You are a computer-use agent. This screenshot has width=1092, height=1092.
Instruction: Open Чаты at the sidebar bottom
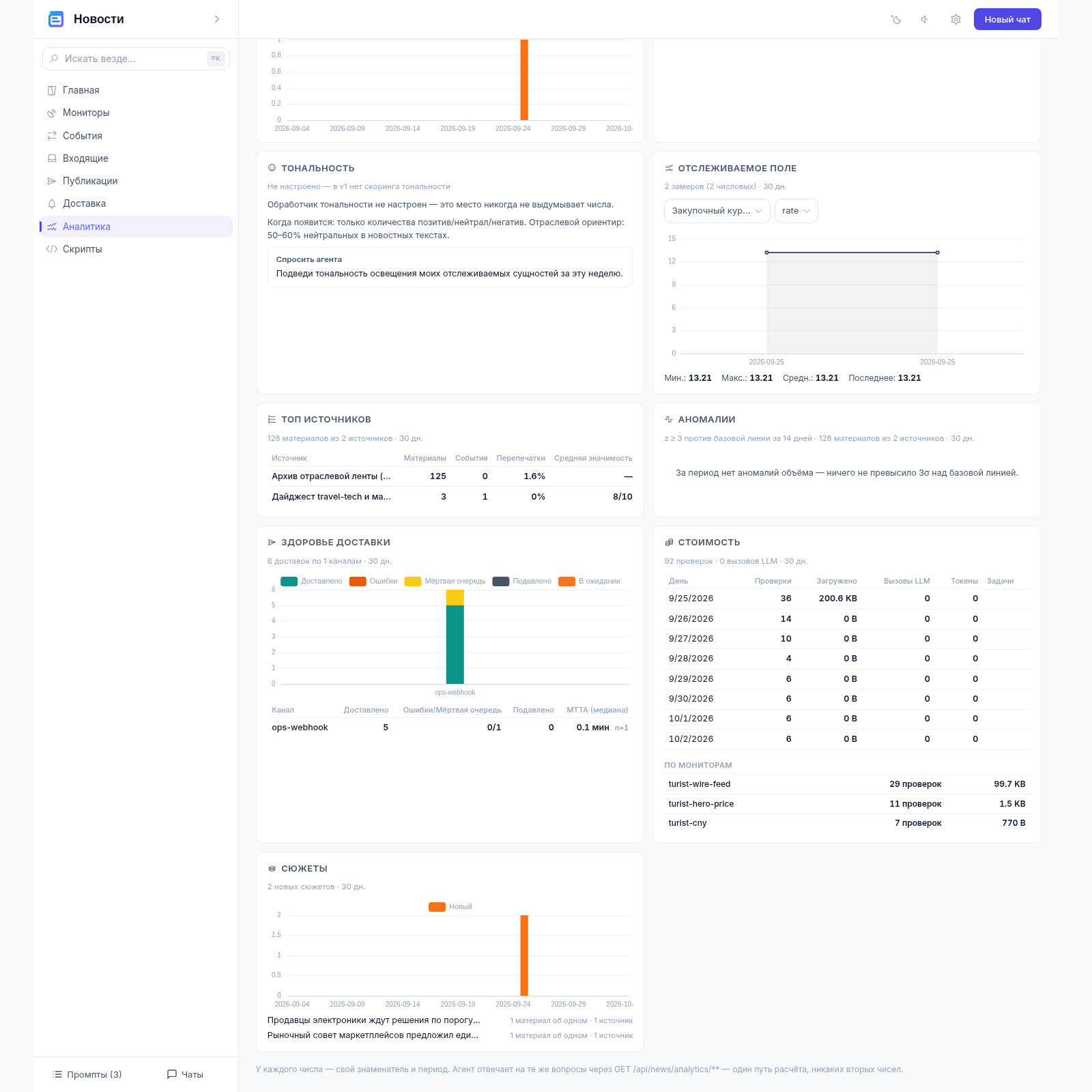[x=185, y=1074]
